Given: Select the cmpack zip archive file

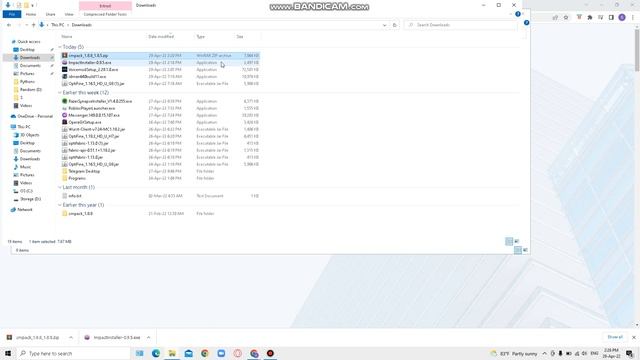Looking at the screenshot, I should click(160, 56).
